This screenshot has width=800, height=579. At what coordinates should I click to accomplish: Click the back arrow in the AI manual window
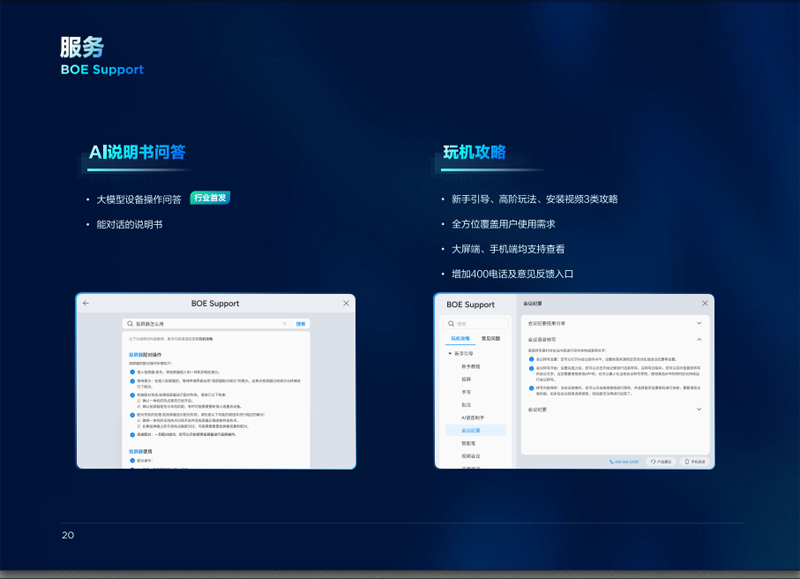86,303
